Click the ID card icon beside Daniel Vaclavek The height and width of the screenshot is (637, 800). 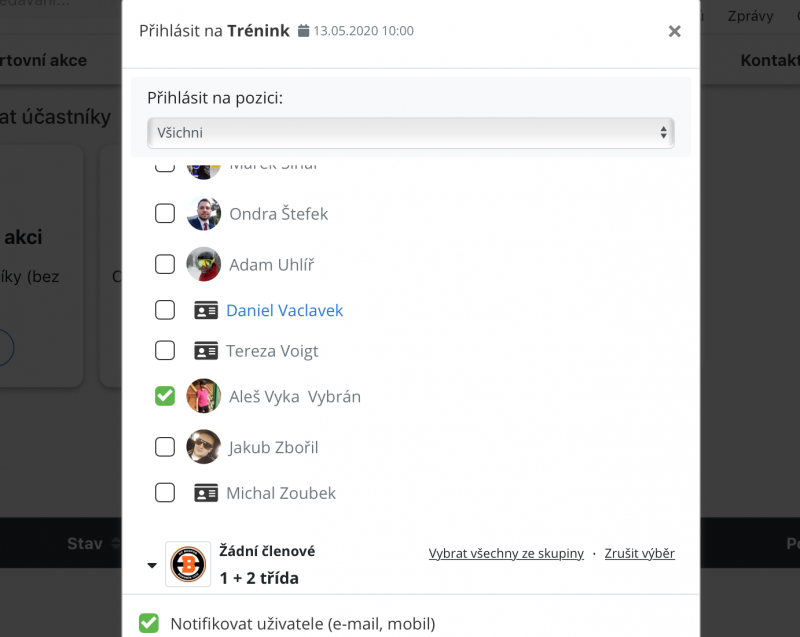[206, 310]
